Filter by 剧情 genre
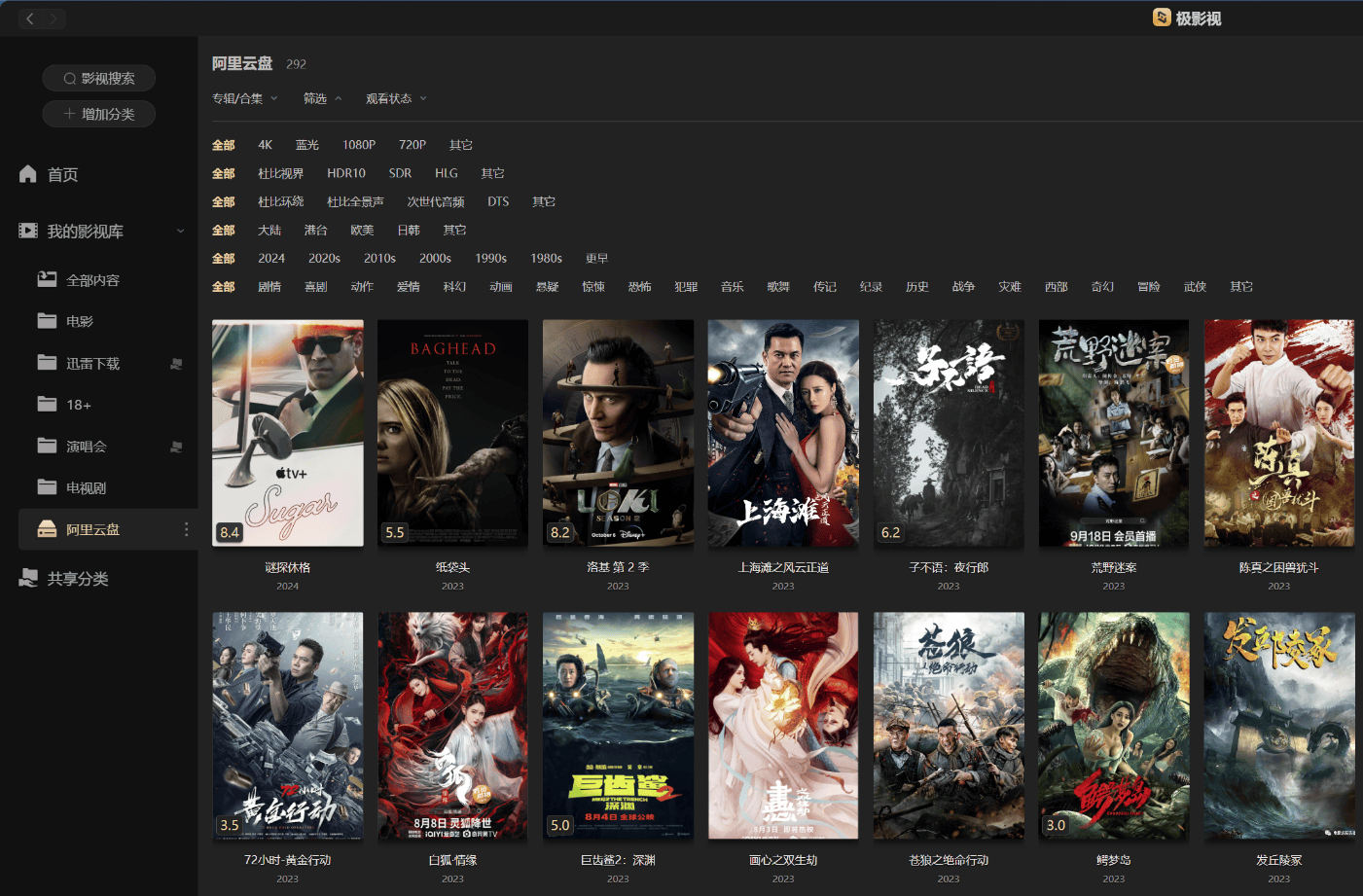Viewport: 1363px width, 896px height. tap(269, 286)
